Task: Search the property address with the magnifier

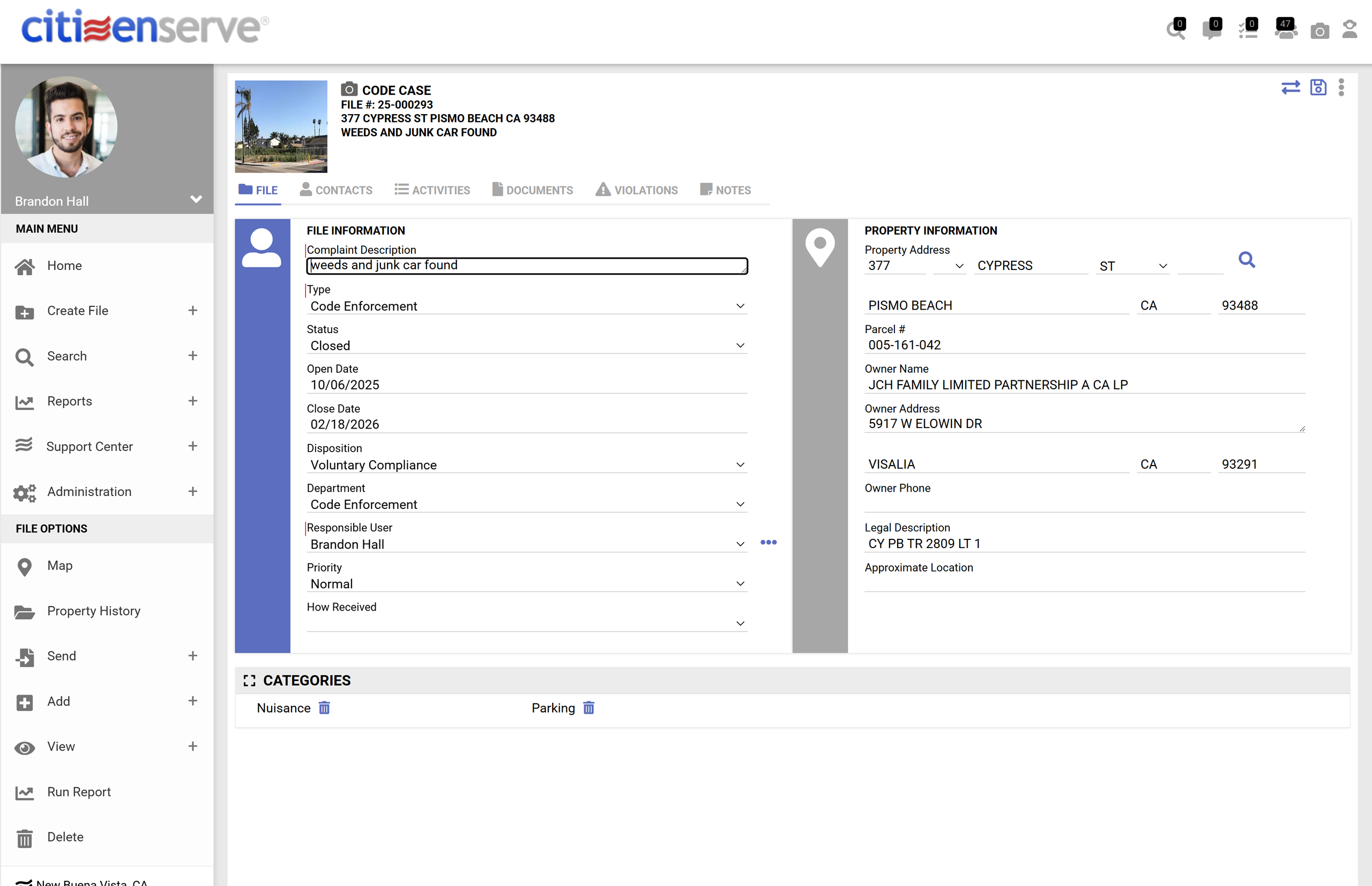Action: [x=1247, y=260]
